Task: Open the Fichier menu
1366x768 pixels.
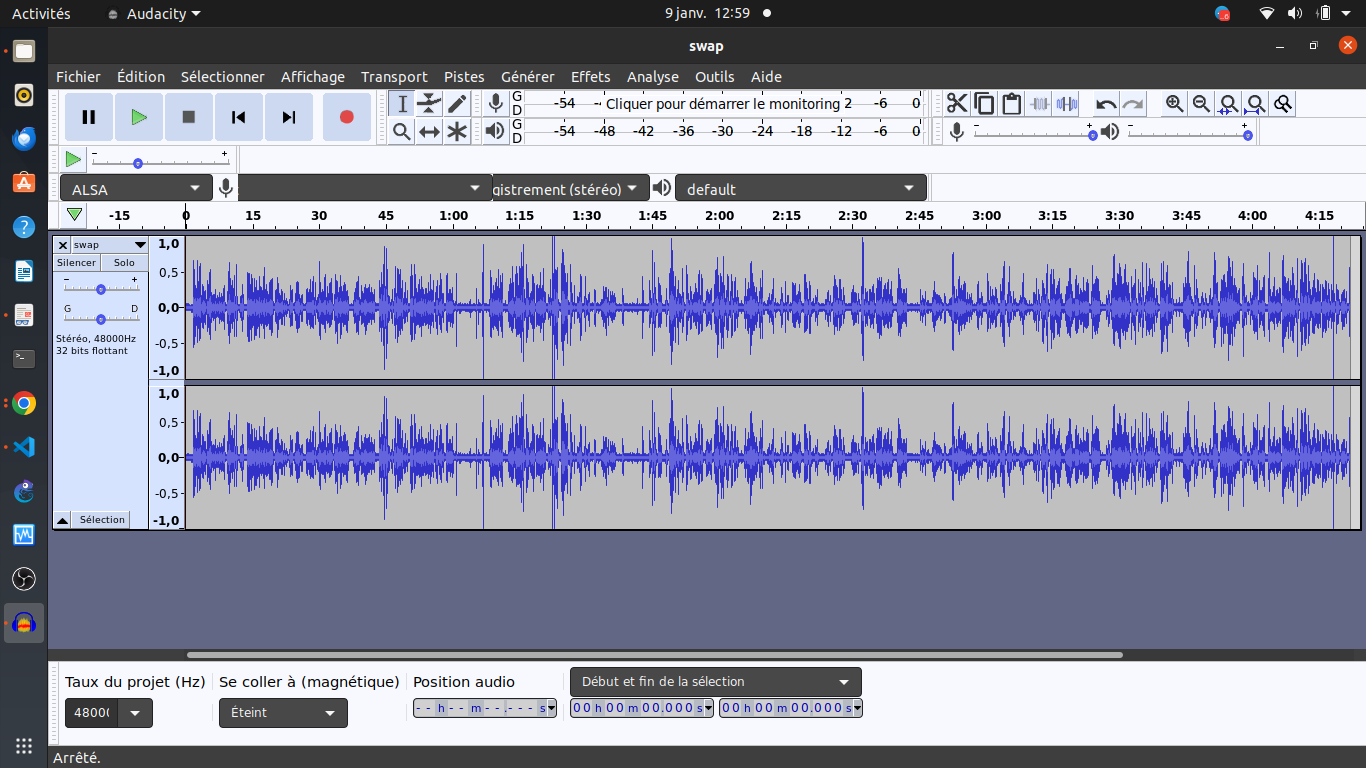Action: point(78,77)
